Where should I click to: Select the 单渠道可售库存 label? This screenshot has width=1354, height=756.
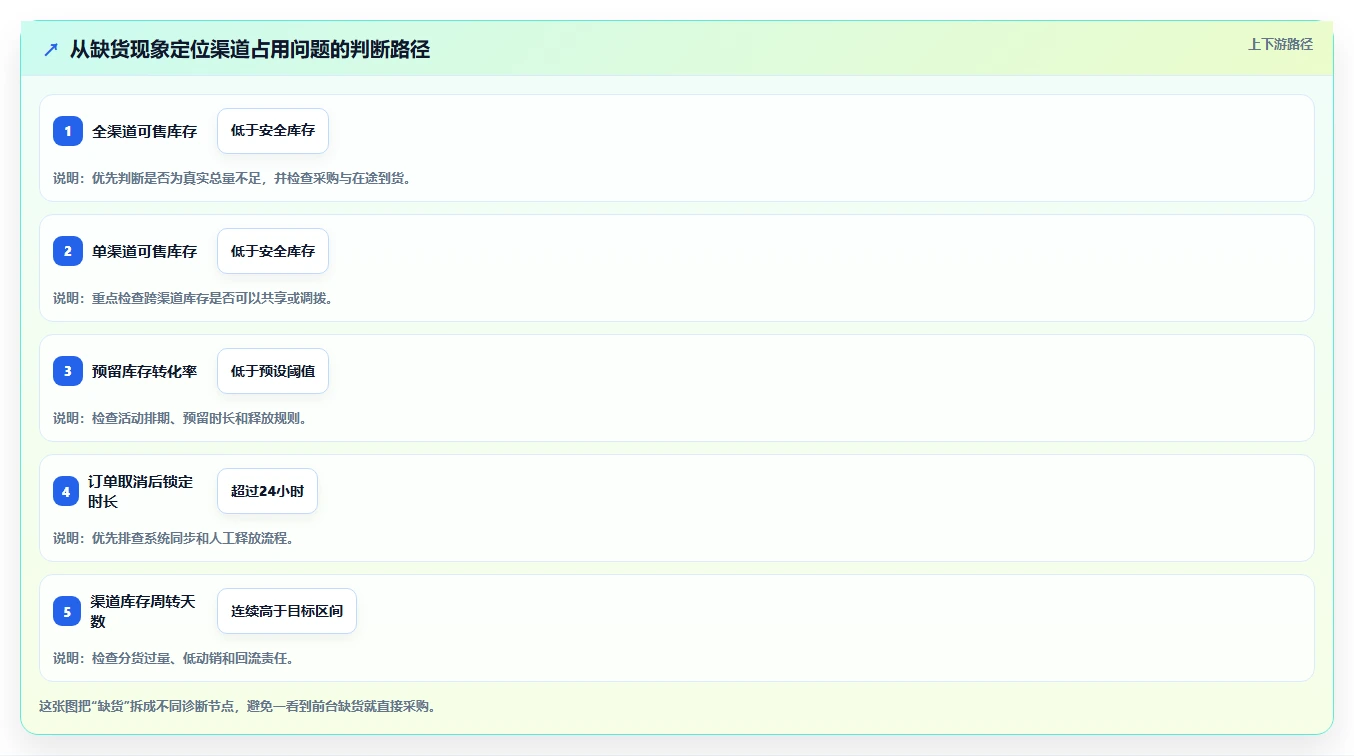tap(145, 251)
